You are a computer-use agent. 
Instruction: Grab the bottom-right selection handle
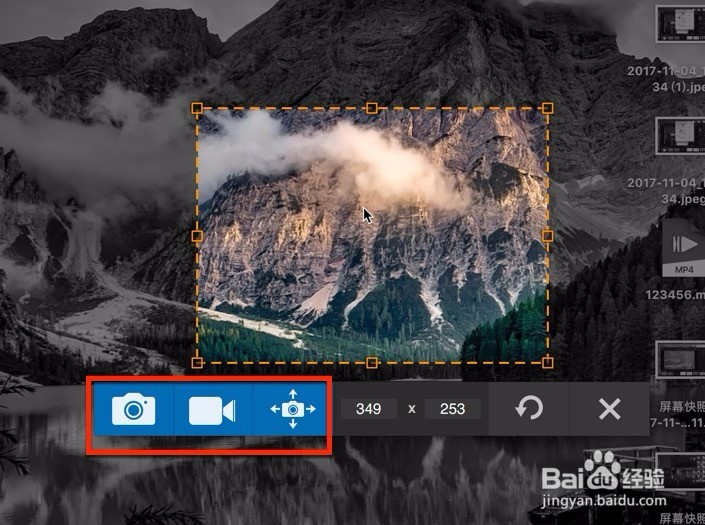point(547,362)
